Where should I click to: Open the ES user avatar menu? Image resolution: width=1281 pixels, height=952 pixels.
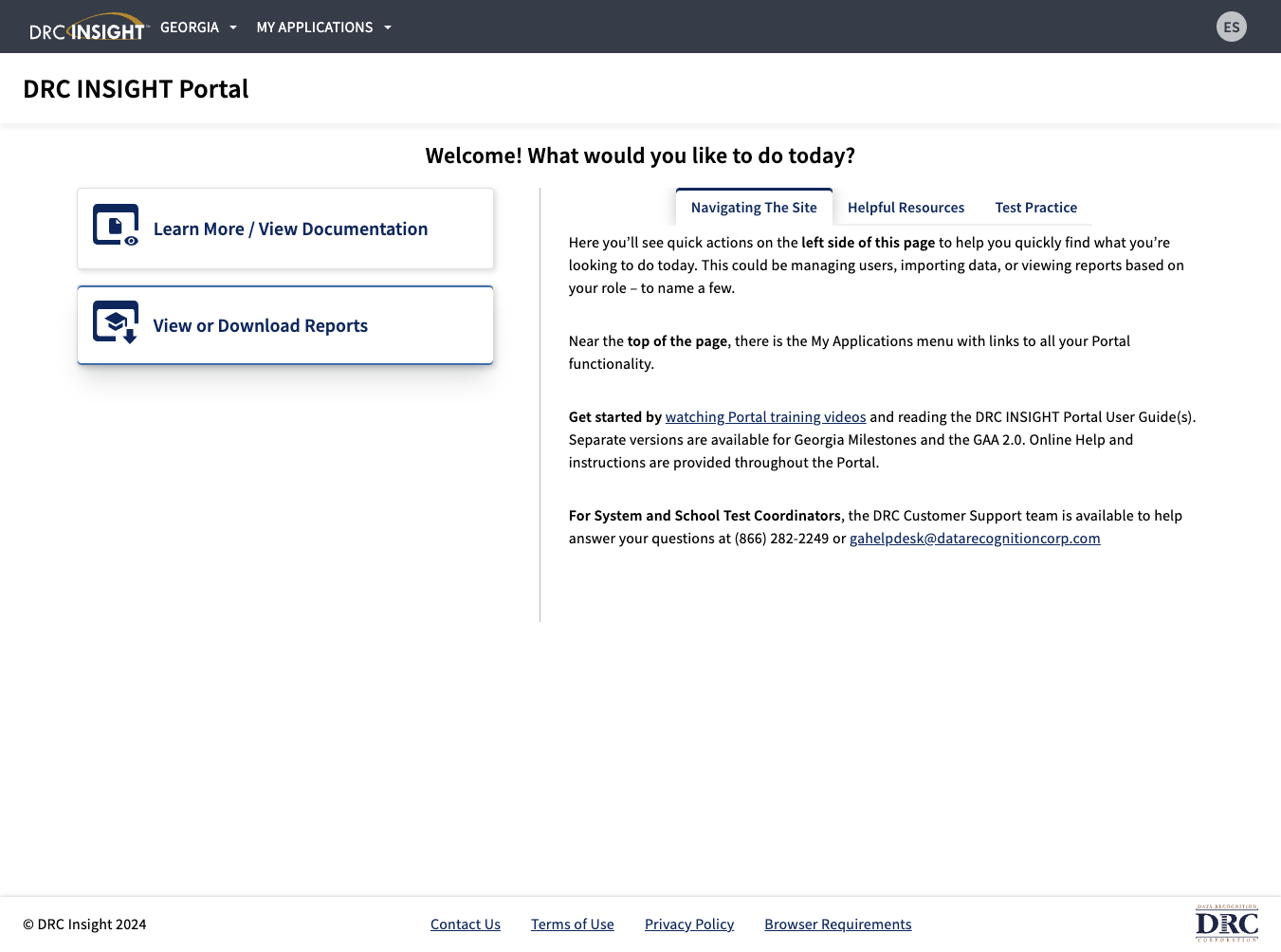(x=1231, y=27)
